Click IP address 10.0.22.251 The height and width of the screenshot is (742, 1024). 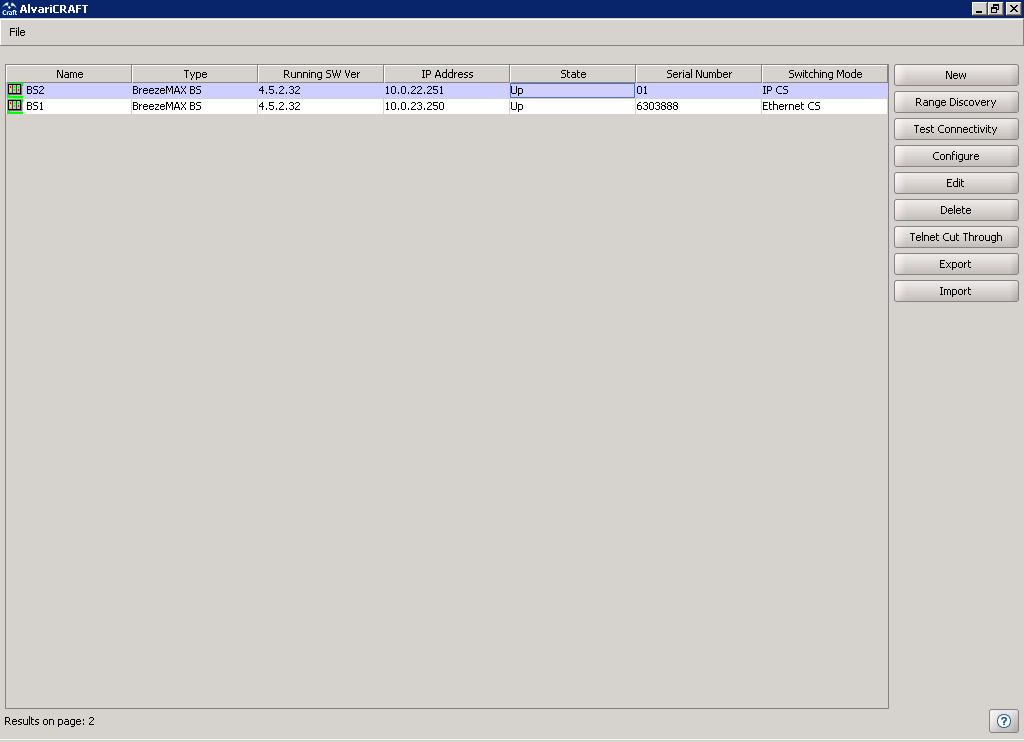click(x=414, y=90)
